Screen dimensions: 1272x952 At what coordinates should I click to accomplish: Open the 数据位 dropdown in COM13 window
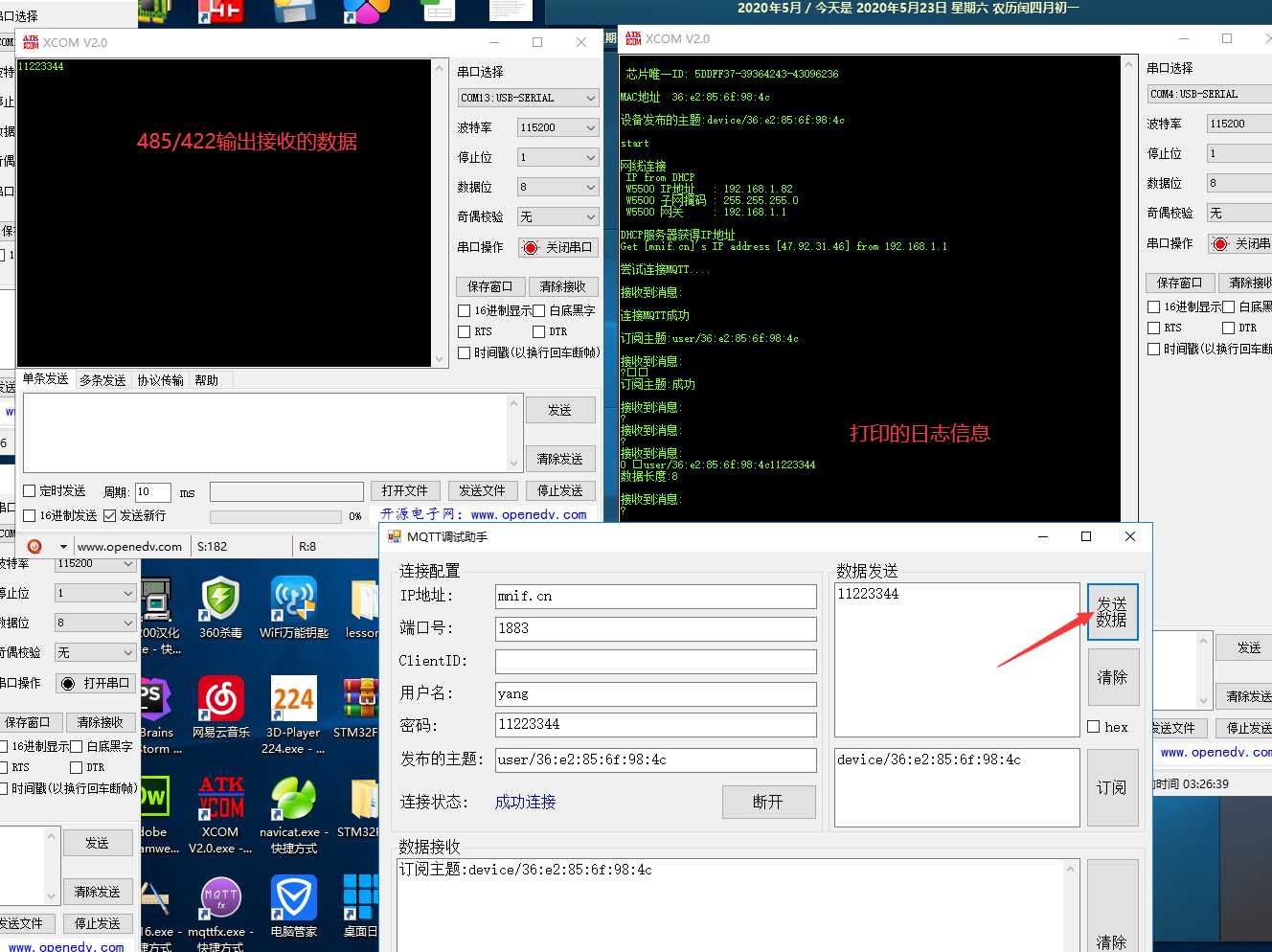558,187
